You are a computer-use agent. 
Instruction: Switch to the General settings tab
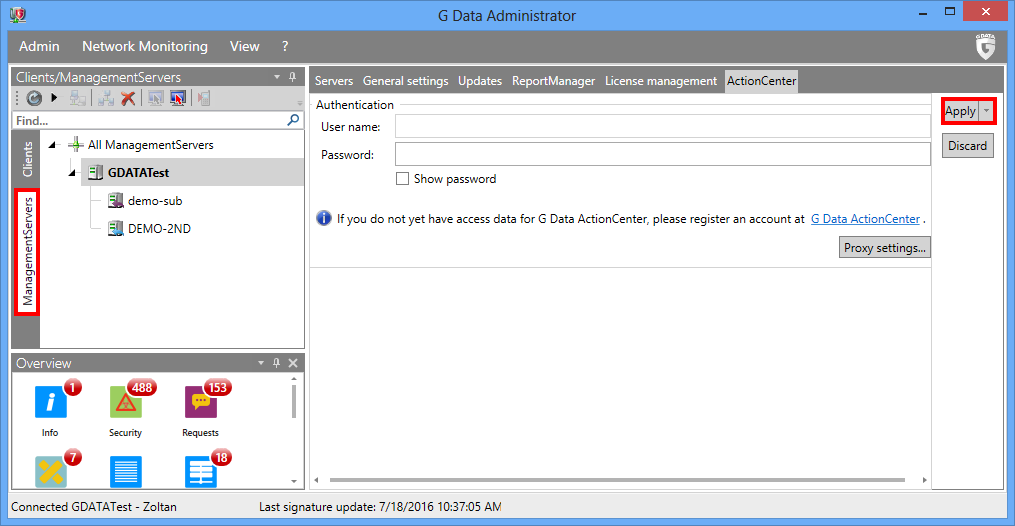click(405, 81)
